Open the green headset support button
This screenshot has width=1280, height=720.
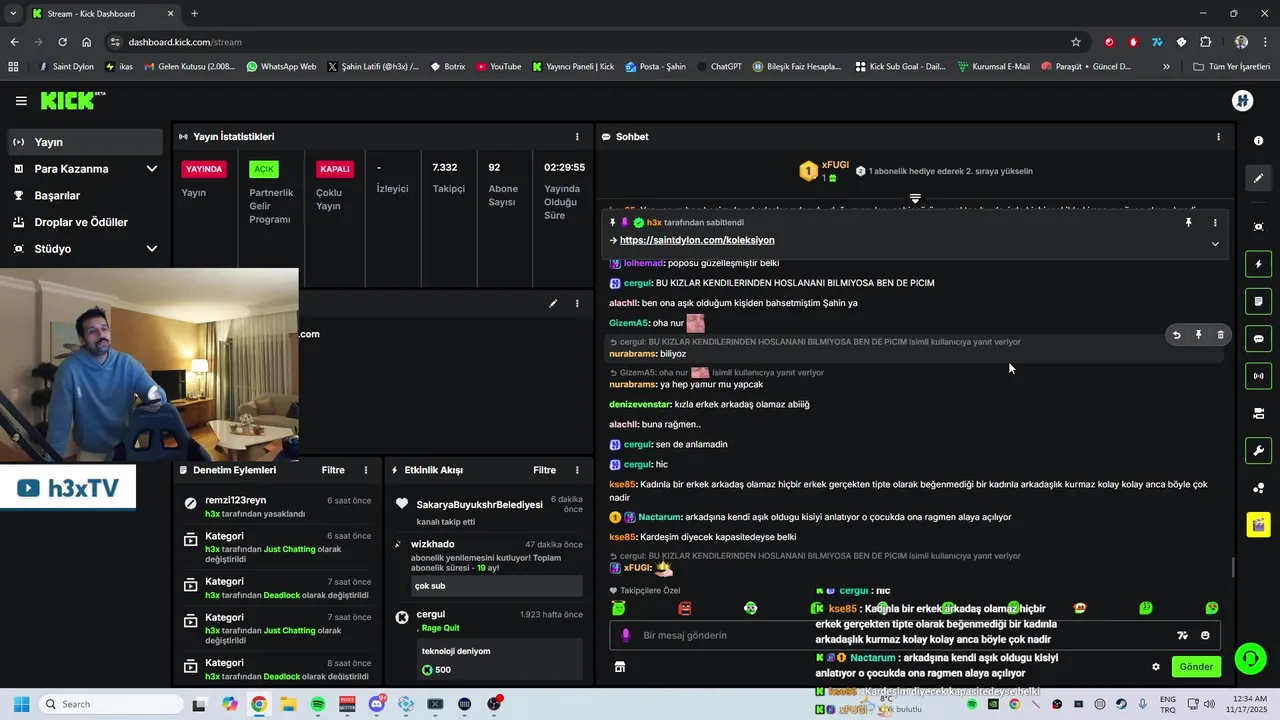click(1250, 657)
